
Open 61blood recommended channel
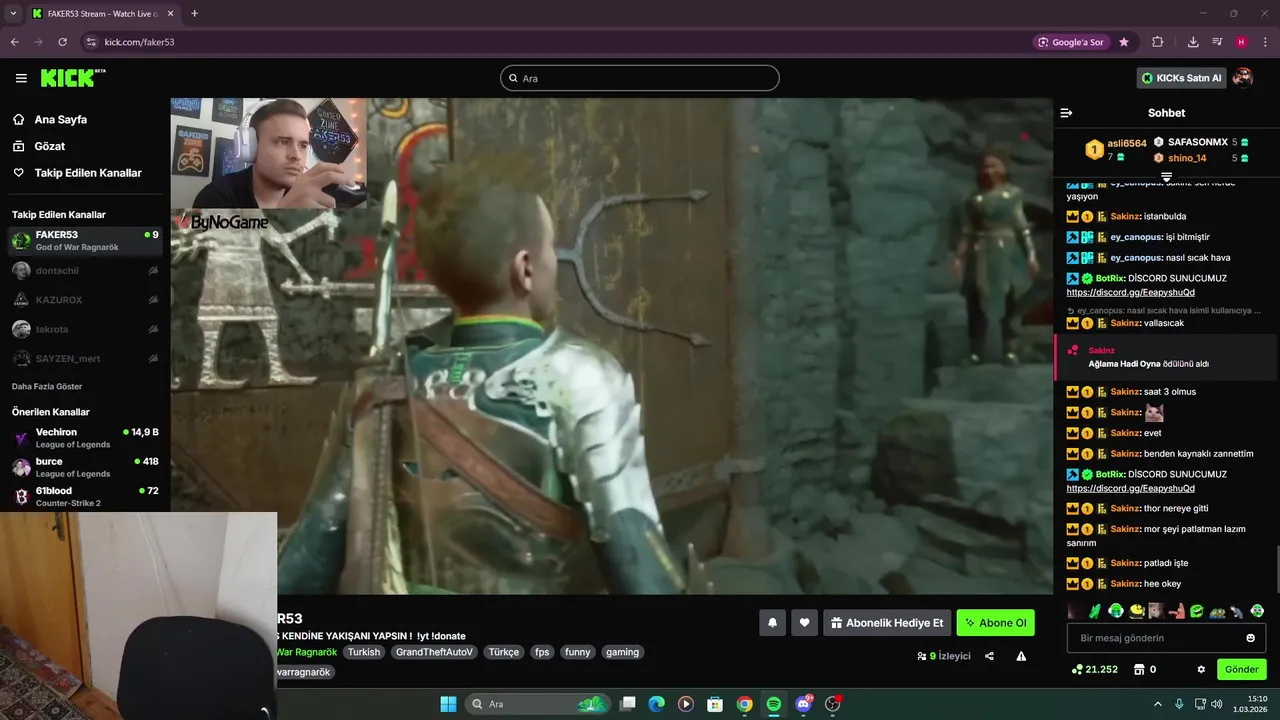[x=85, y=496]
